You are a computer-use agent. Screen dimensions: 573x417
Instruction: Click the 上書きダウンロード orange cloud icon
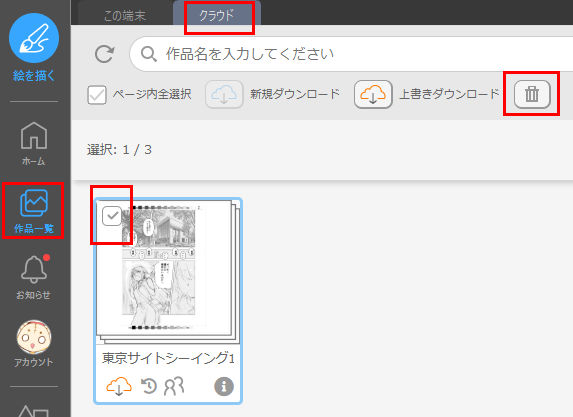click(x=373, y=94)
